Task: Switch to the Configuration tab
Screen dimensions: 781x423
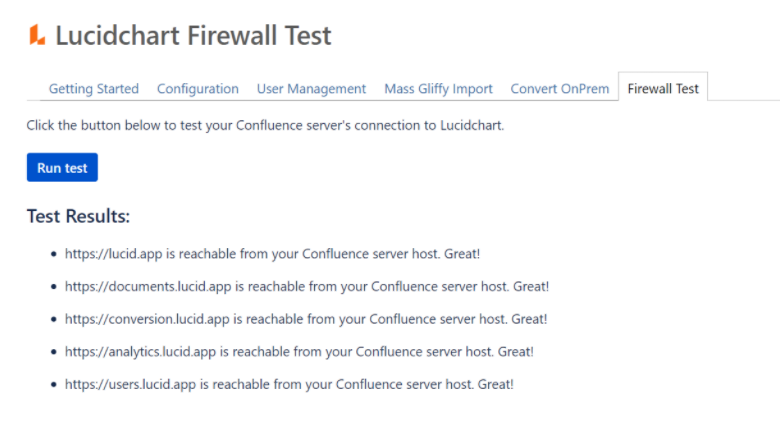Action: pos(198,88)
